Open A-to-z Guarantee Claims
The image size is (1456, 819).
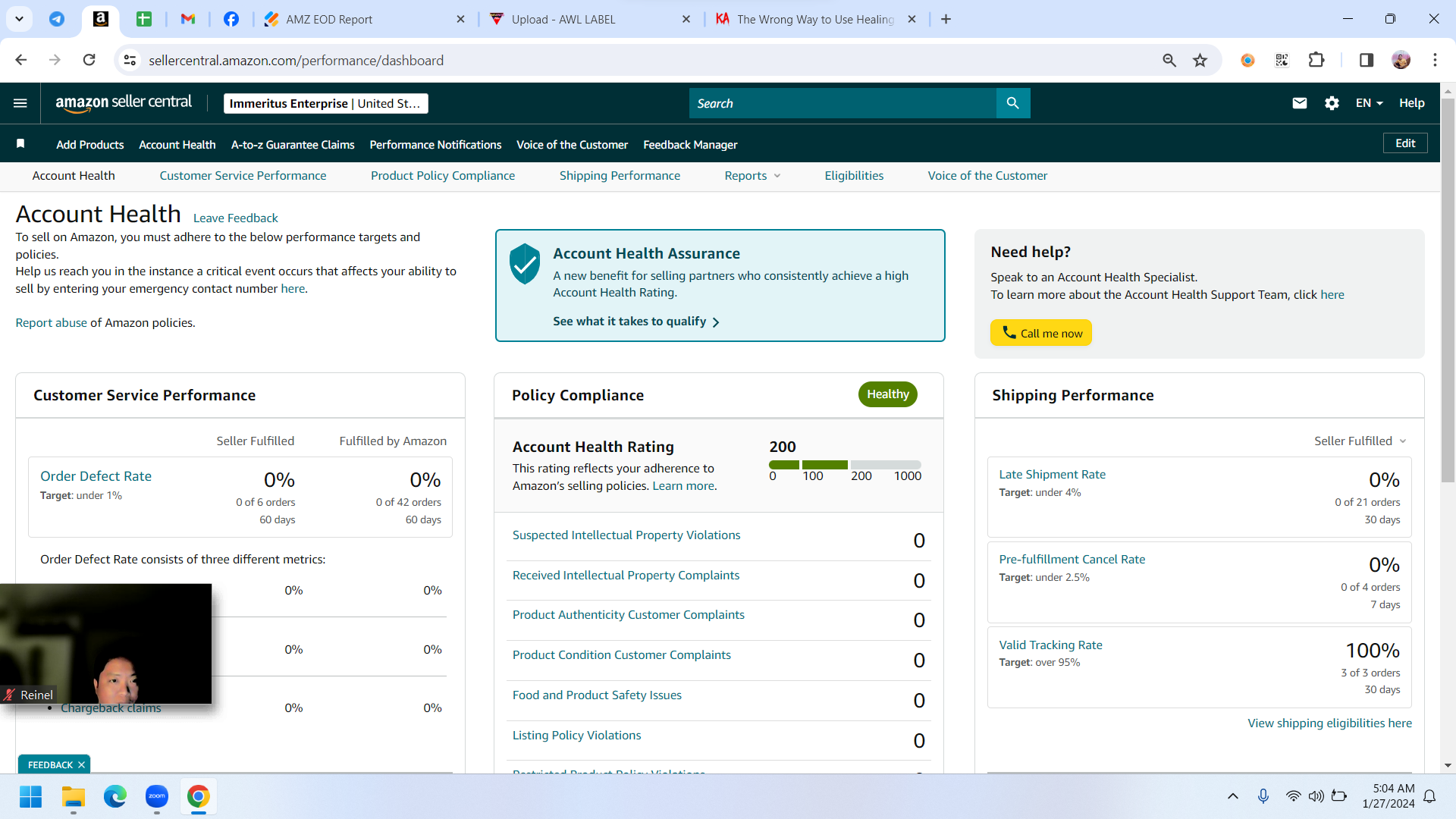[293, 145]
